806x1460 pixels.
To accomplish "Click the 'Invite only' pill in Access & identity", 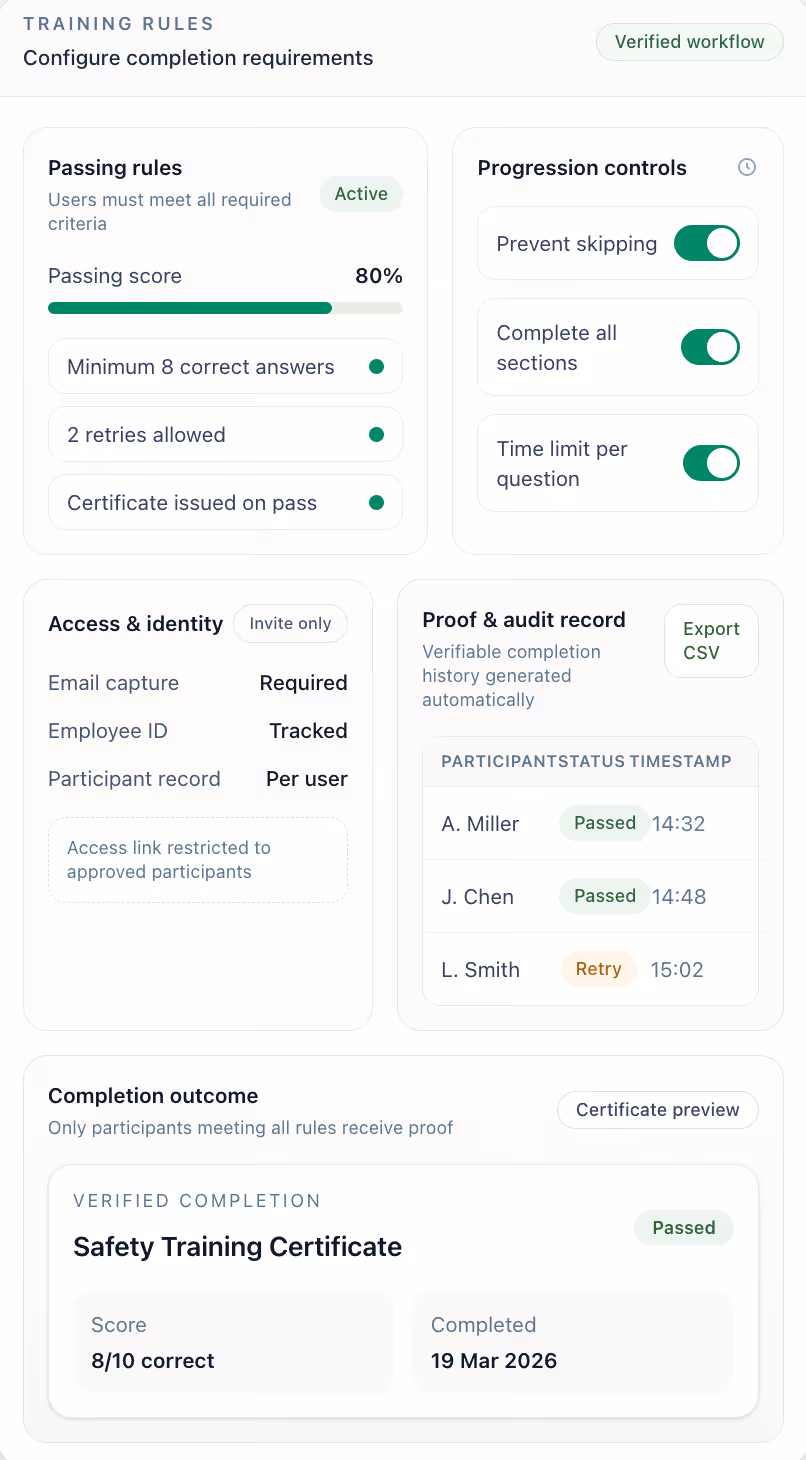I will (x=290, y=623).
